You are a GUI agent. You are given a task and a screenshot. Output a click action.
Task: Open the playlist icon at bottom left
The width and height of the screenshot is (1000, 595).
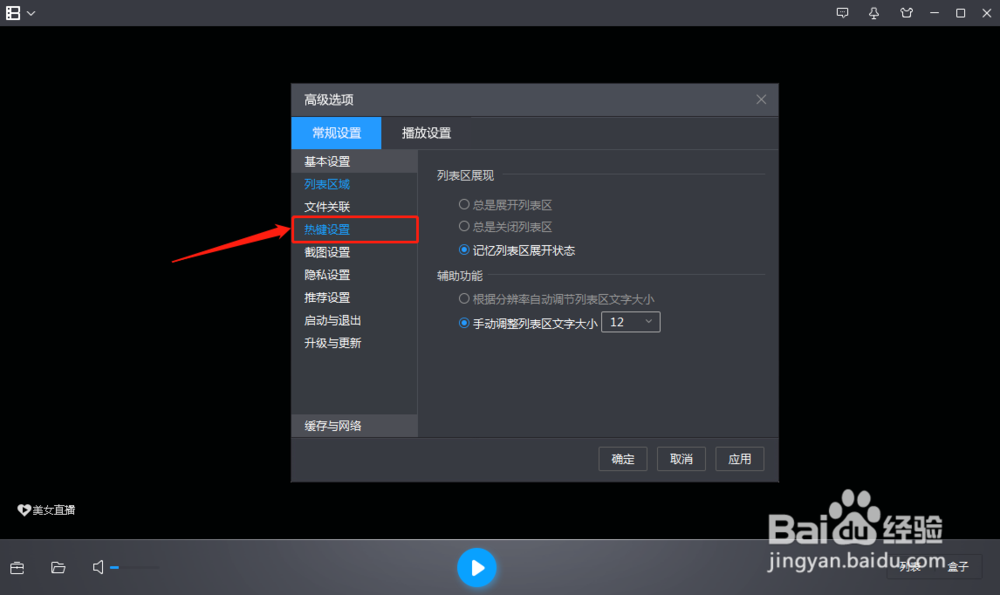click(17, 567)
